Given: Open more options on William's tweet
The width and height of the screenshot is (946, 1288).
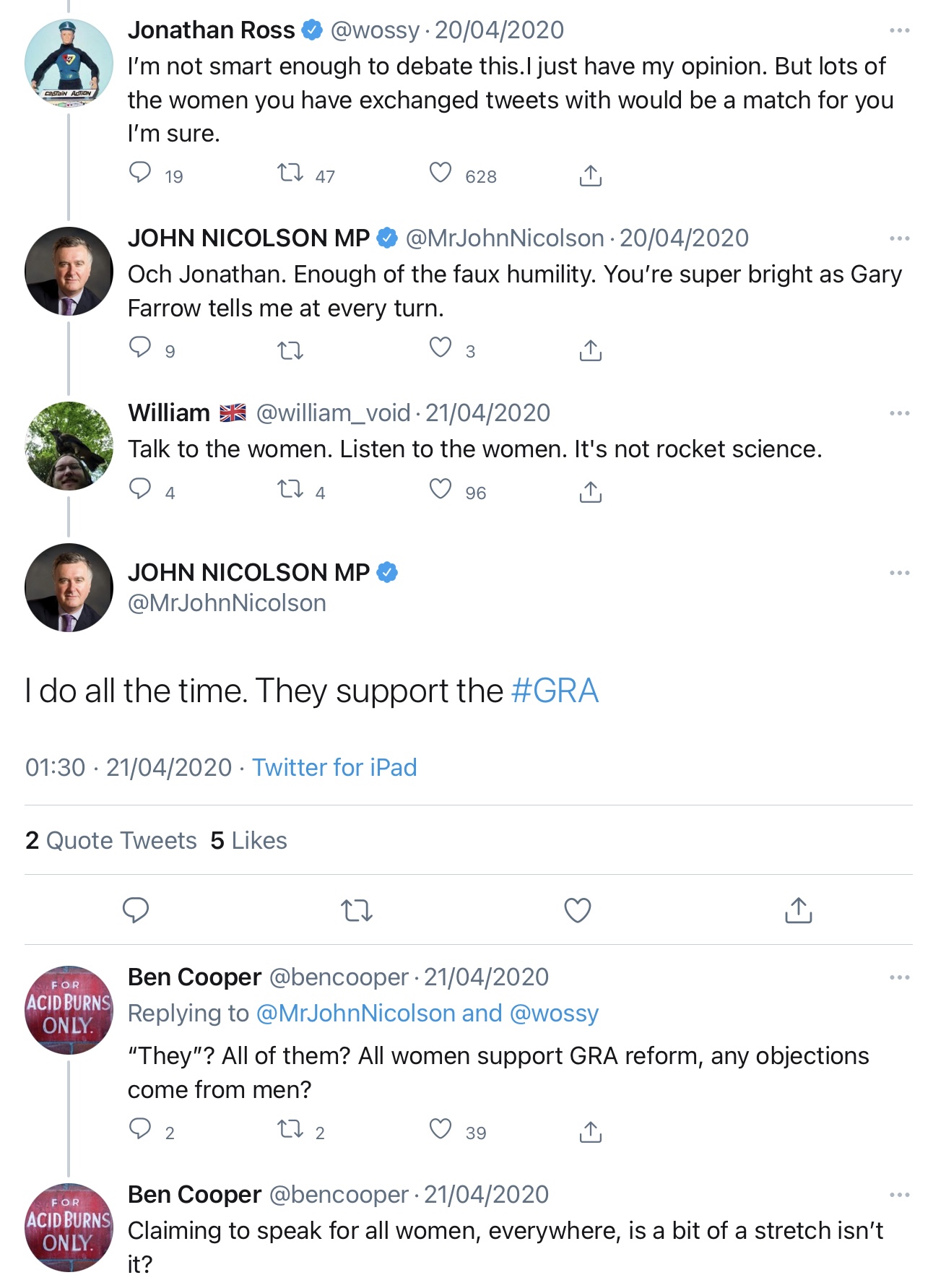Looking at the screenshot, I should (x=899, y=413).
